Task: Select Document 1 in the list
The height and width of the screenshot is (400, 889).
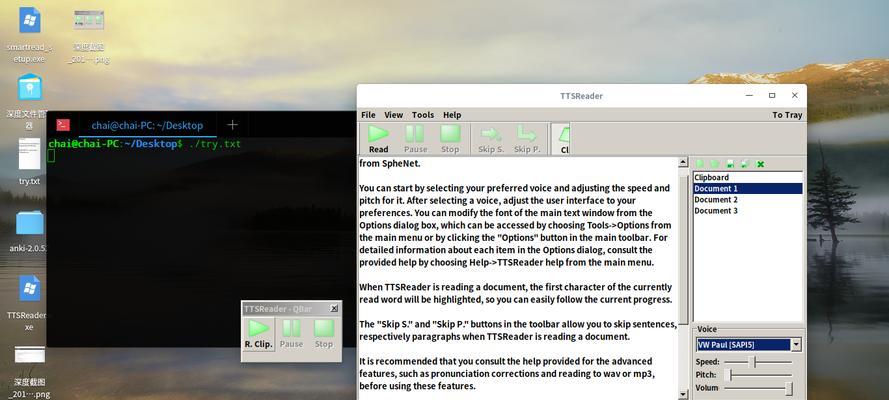Action: [748, 189]
